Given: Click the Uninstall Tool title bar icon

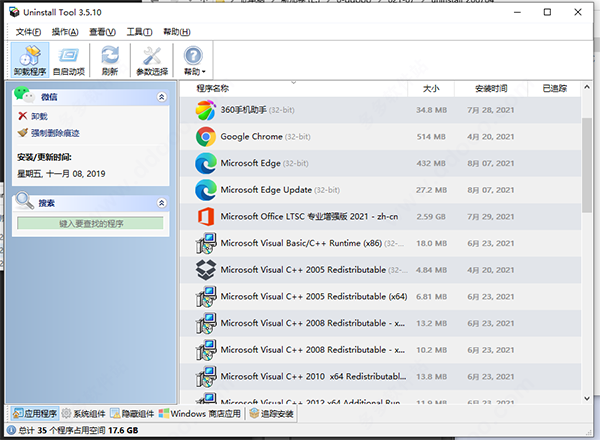Looking at the screenshot, I should click(x=14, y=12).
